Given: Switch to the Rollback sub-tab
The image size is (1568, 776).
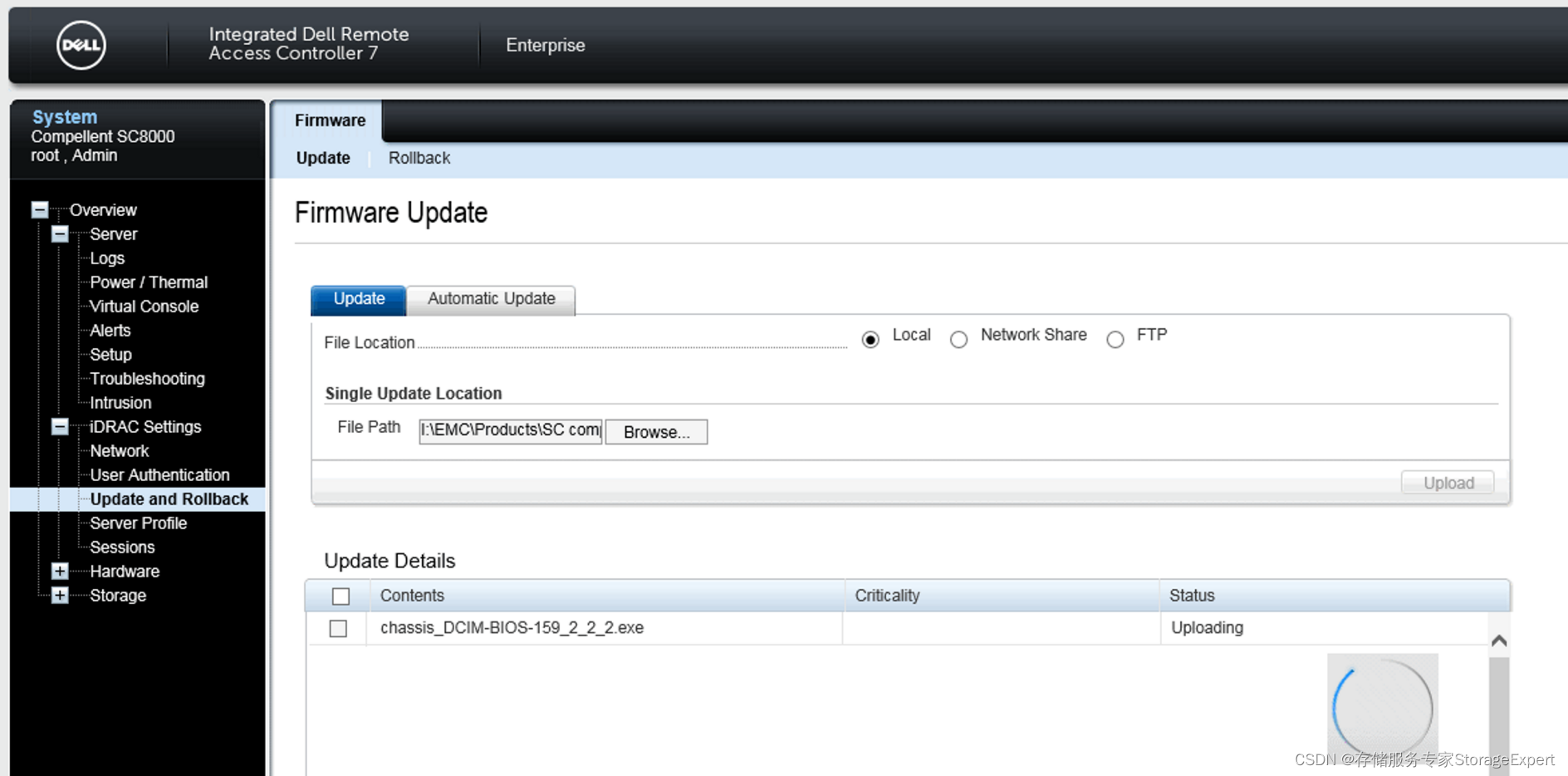Looking at the screenshot, I should [x=419, y=158].
